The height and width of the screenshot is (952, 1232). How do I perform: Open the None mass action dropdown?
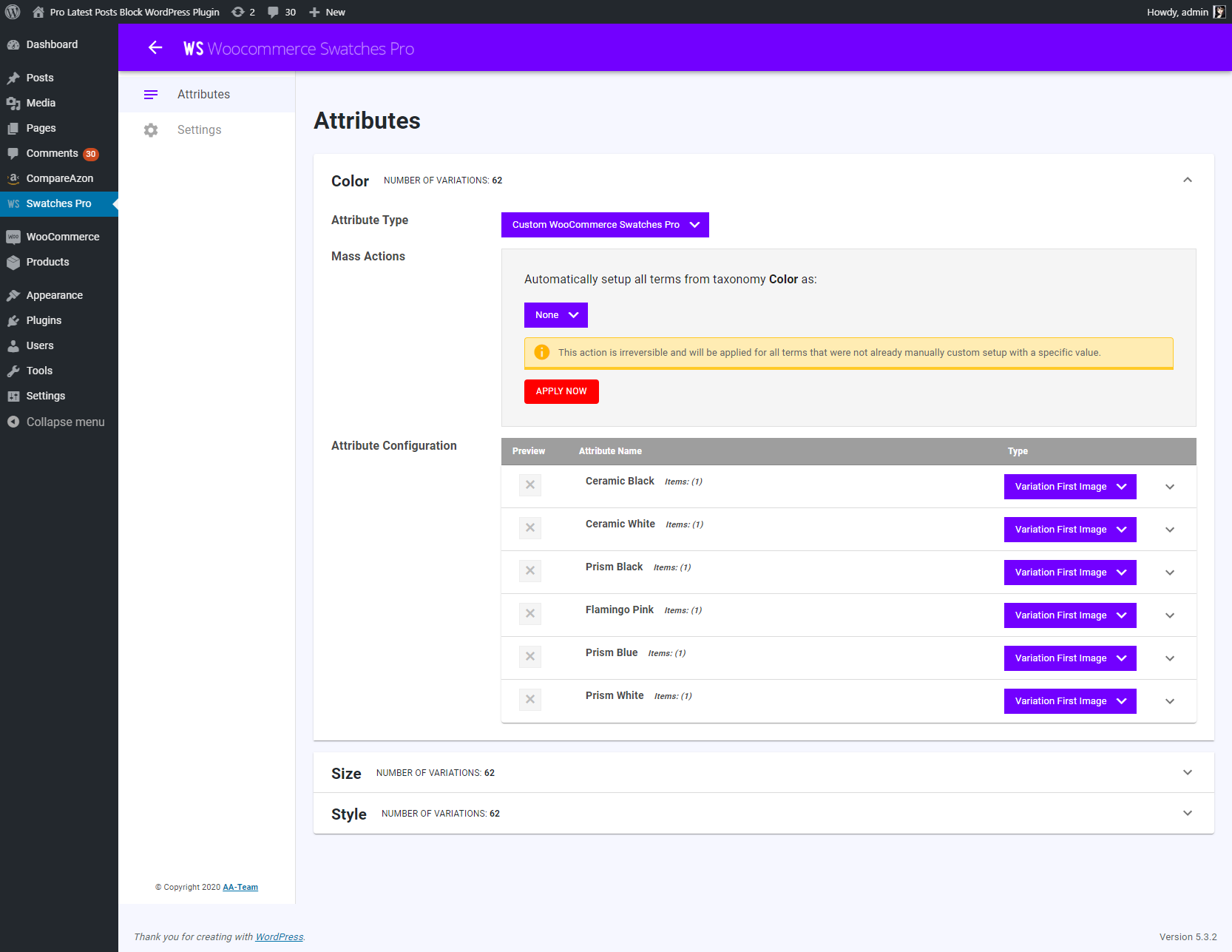coord(556,315)
